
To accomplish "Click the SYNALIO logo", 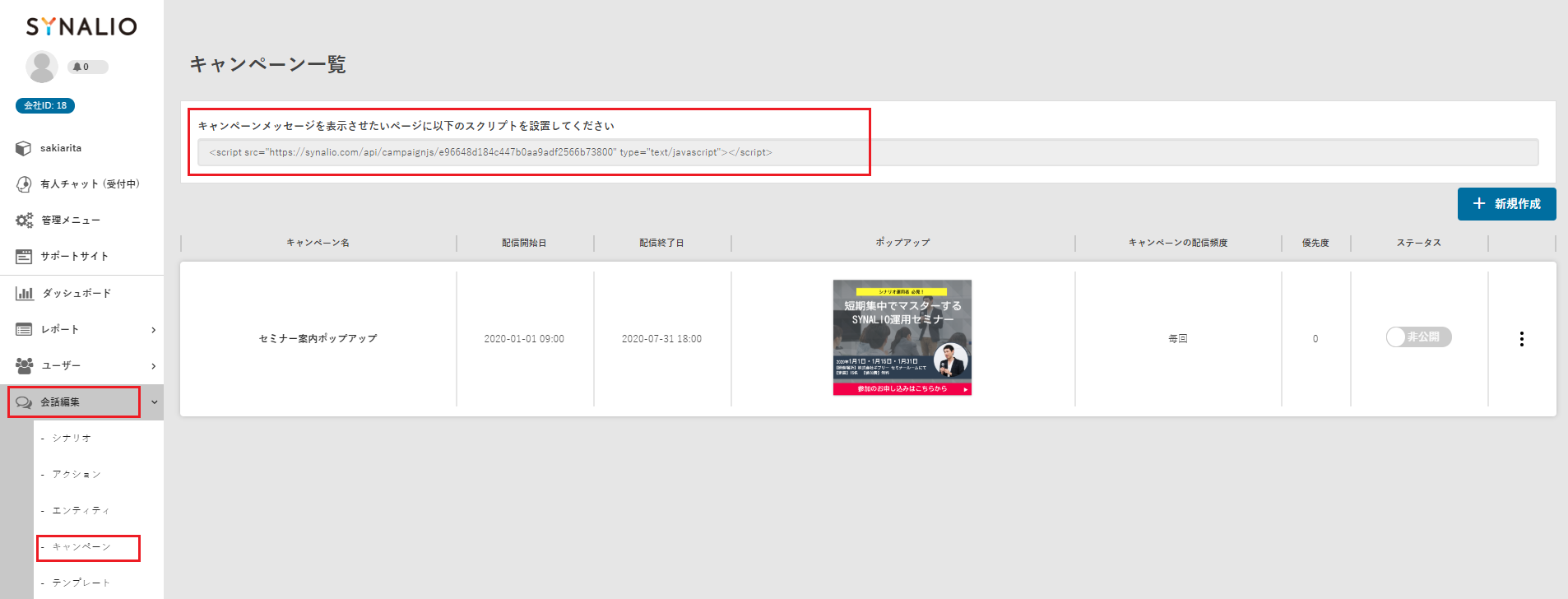I will coord(81,26).
